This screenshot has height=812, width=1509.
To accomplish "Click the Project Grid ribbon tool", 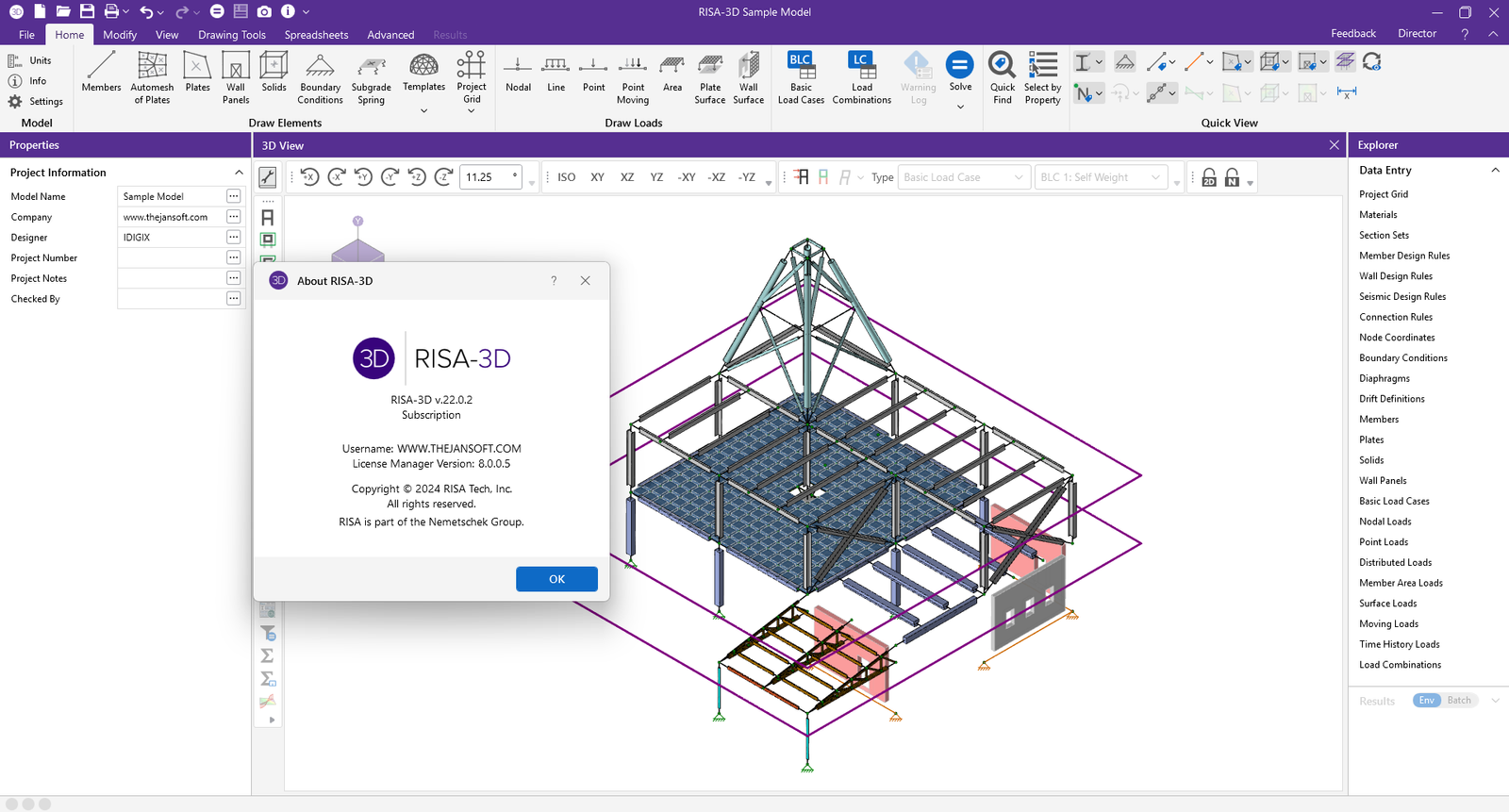I will [x=472, y=77].
